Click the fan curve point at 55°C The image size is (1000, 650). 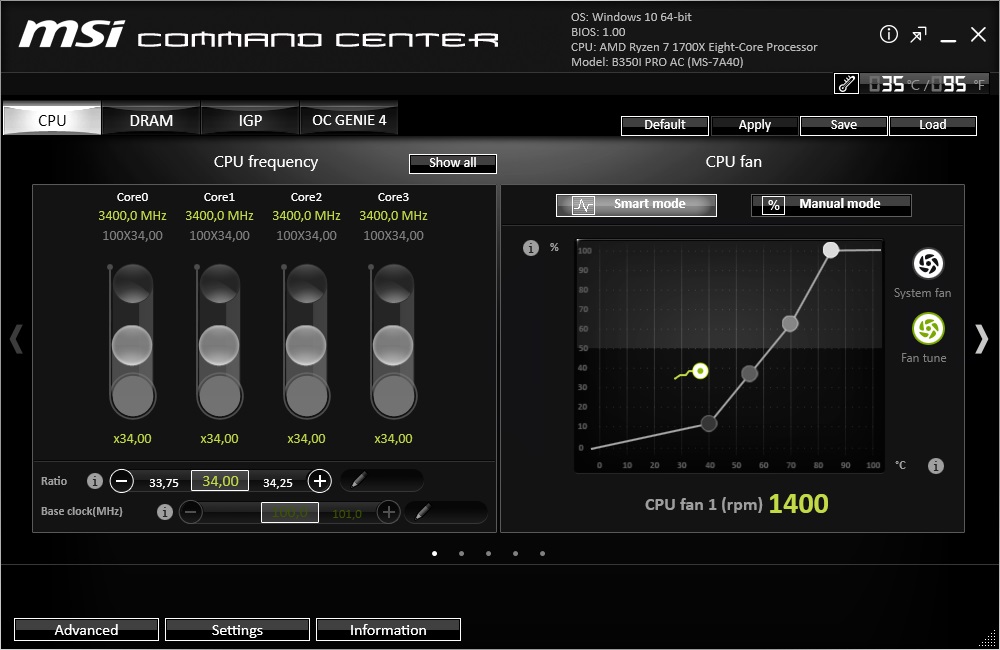point(749,374)
